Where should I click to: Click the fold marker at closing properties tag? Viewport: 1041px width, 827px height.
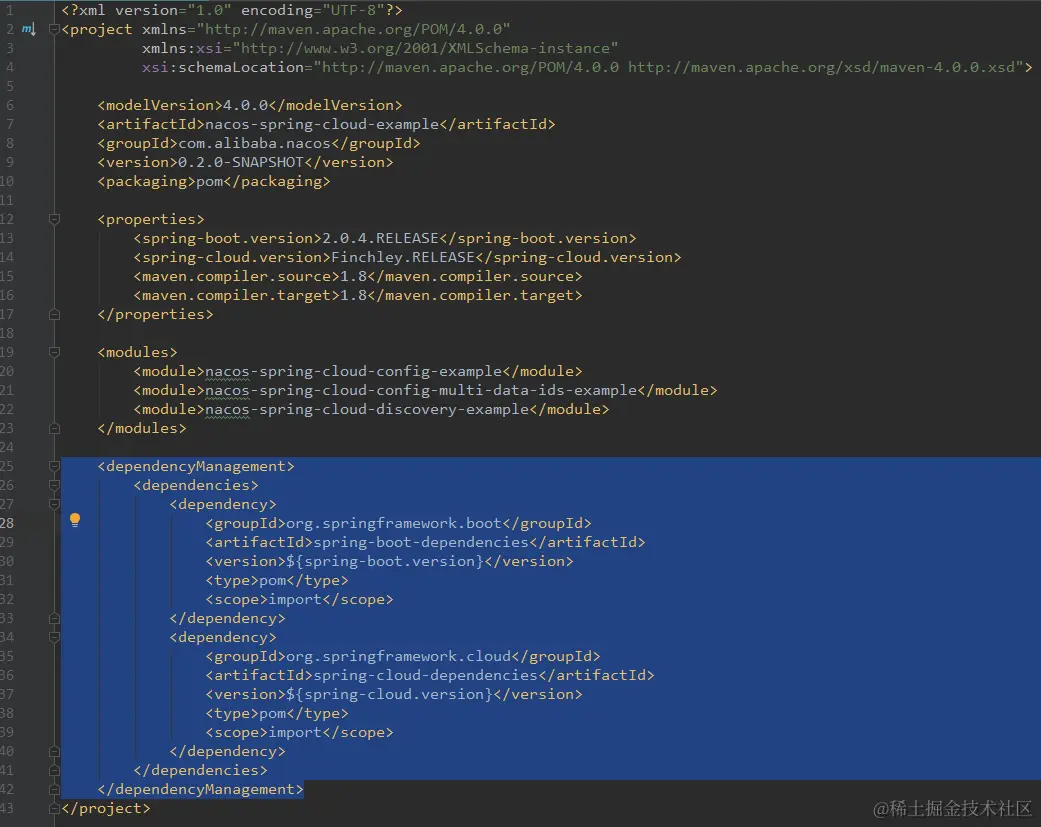point(54,315)
